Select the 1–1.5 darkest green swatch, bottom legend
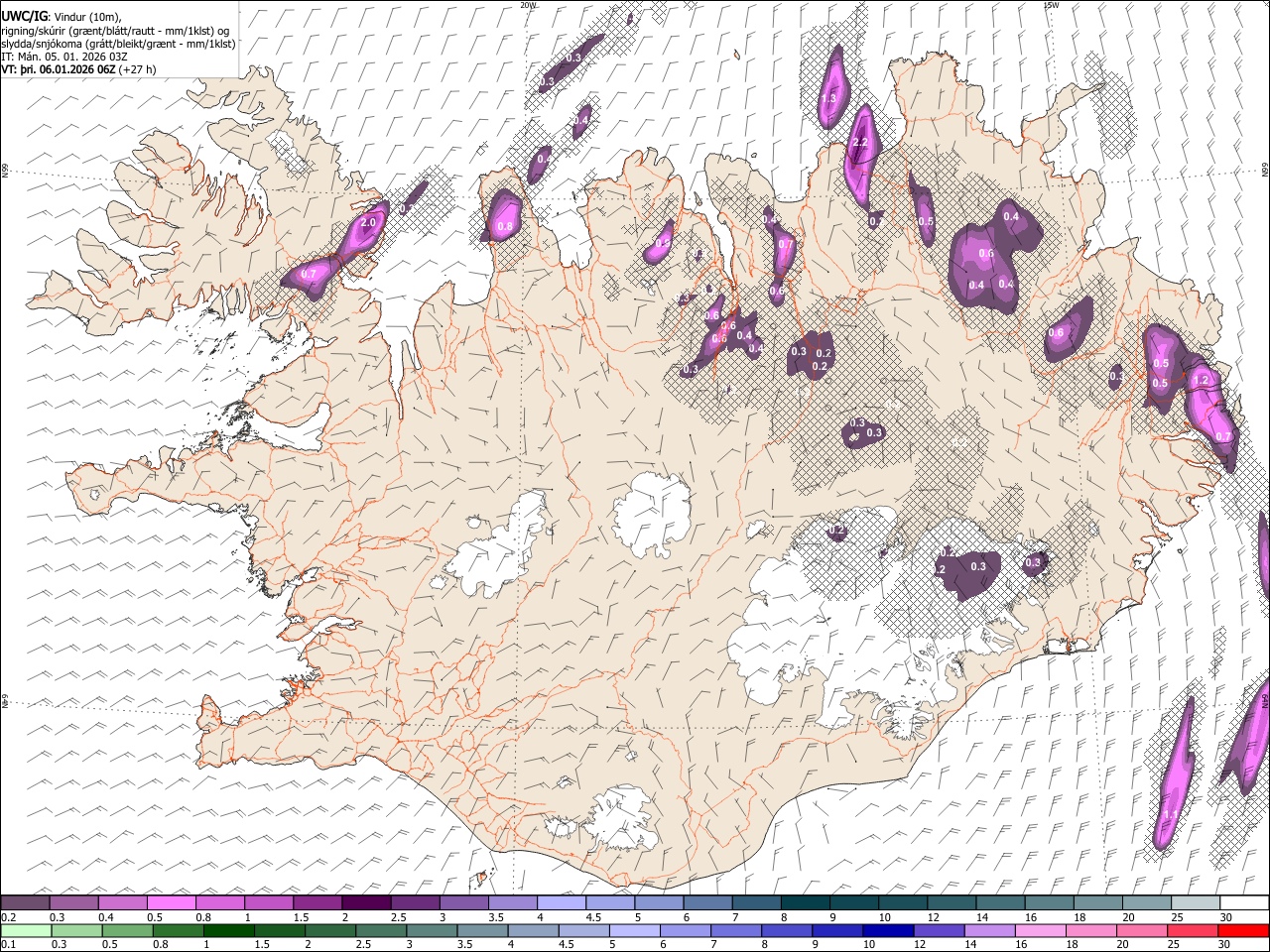The width and height of the screenshot is (1270, 952). (229, 930)
